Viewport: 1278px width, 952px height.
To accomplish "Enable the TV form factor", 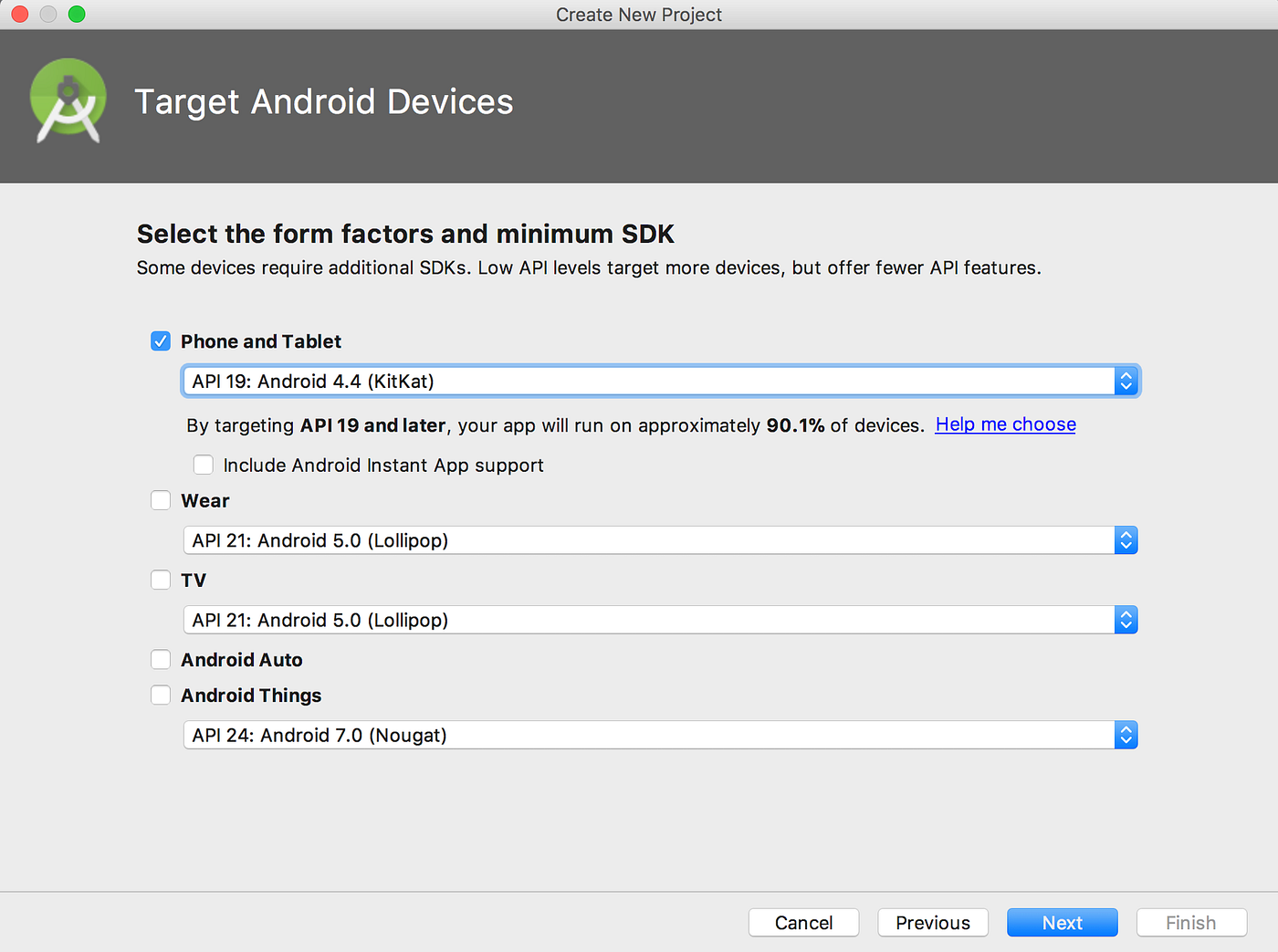I will tap(161, 580).
